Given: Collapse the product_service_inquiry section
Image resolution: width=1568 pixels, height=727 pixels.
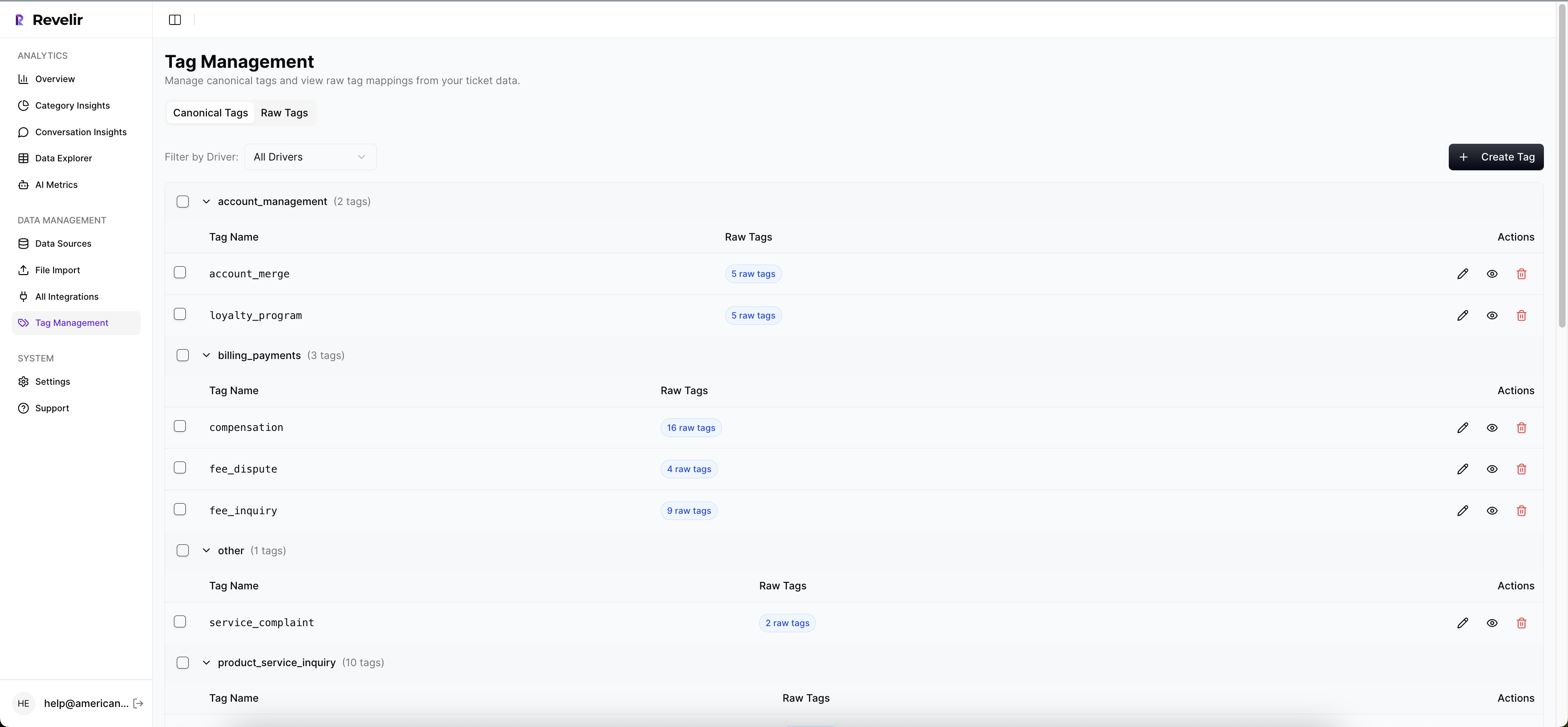Looking at the screenshot, I should click(x=206, y=662).
